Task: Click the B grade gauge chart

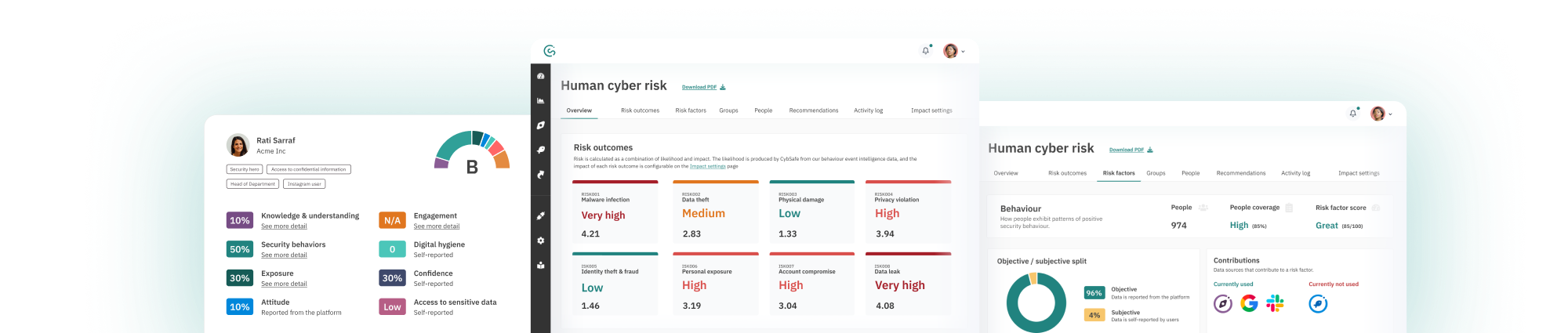Action: [472, 150]
